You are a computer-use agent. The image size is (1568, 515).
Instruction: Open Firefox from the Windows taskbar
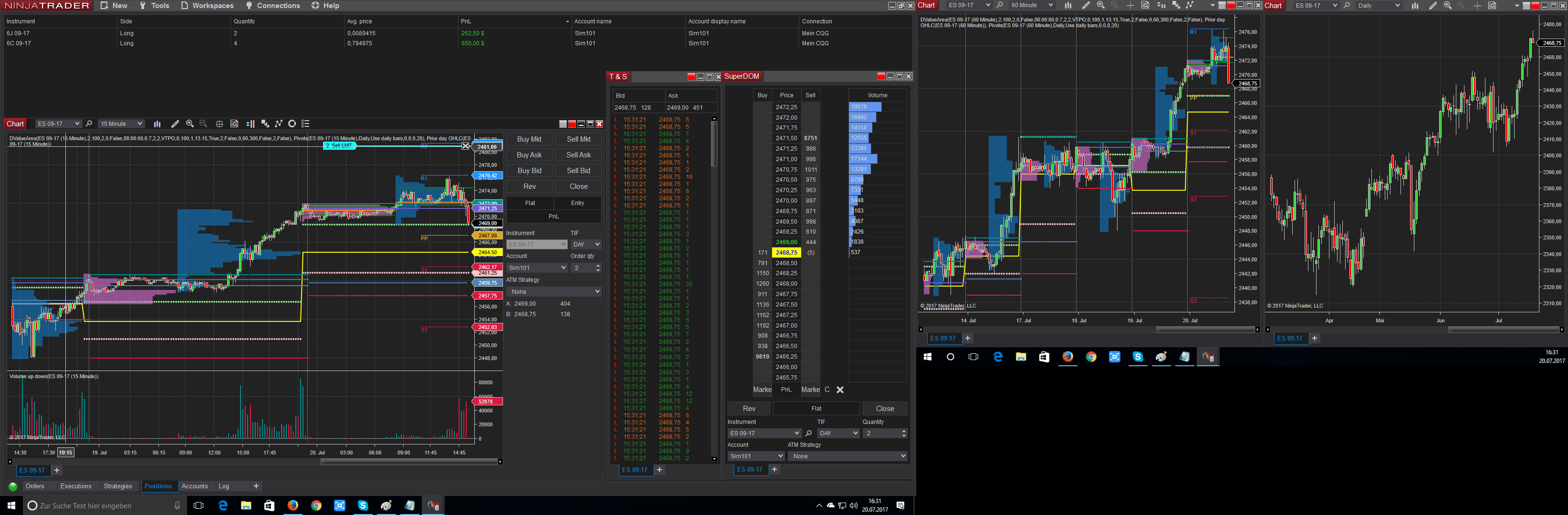[x=293, y=505]
